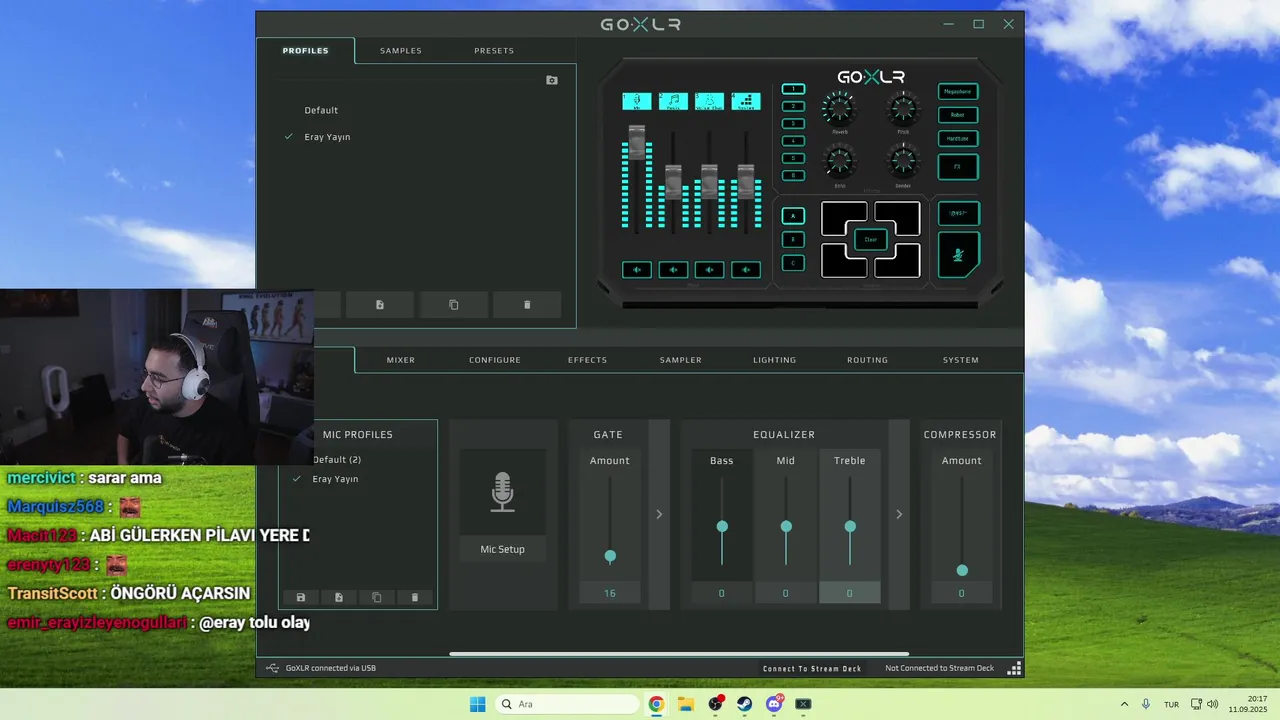The width and height of the screenshot is (1280, 720).
Task: Delete the profile with the upper trash icon
Action: [527, 305]
